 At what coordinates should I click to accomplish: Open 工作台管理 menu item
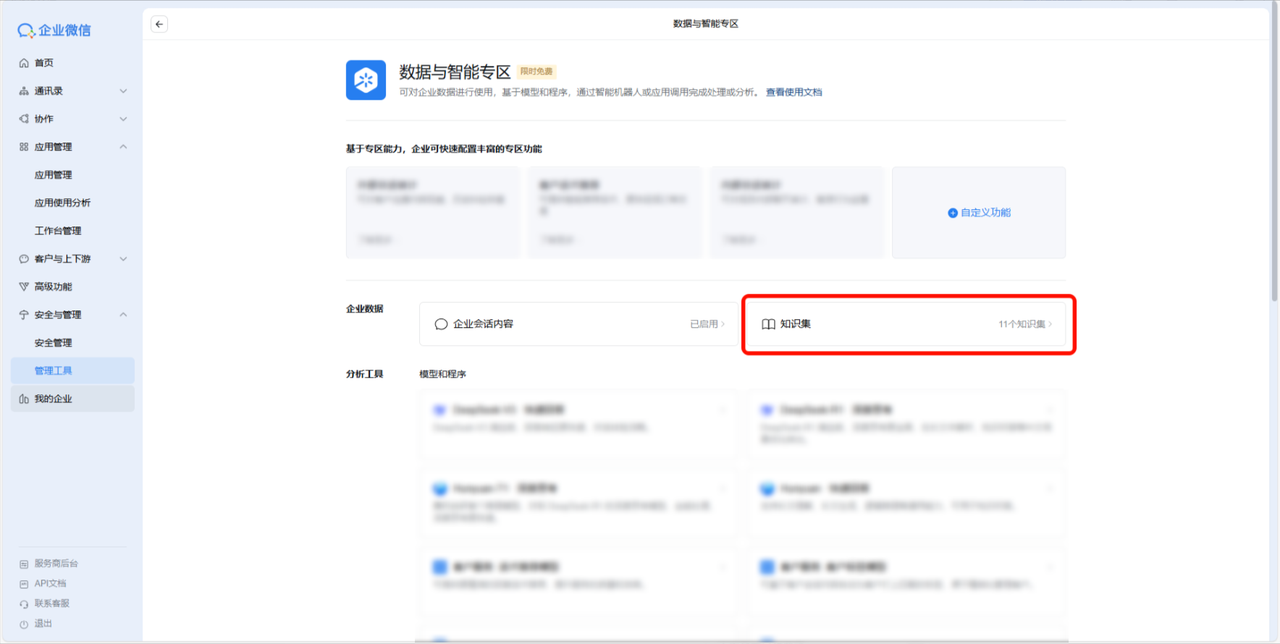(58, 231)
